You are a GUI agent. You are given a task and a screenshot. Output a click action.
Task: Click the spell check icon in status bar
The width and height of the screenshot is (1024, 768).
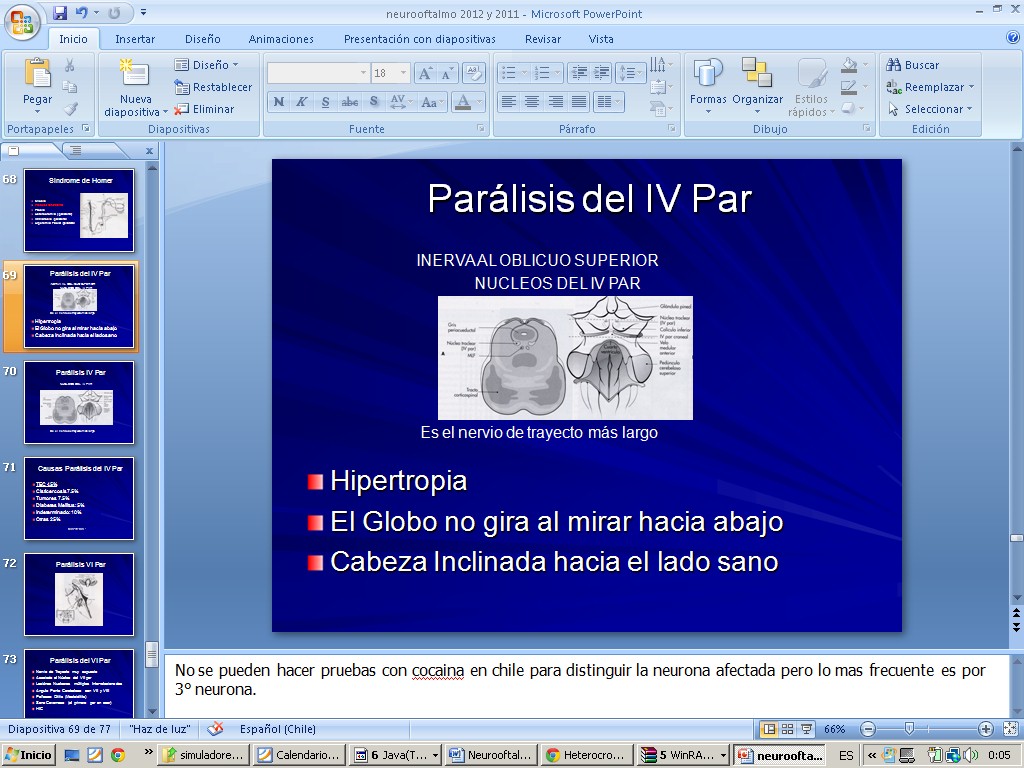[215, 729]
